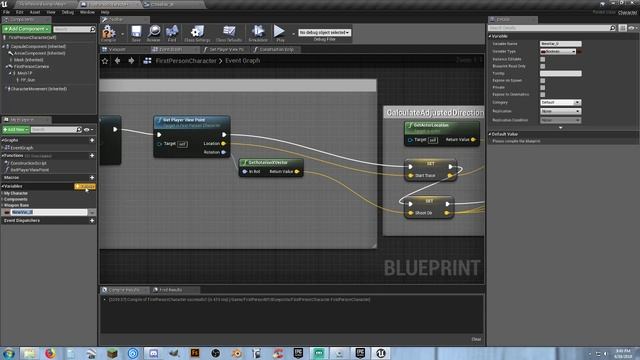Click the add Event Dispatcher plus icon
The image size is (640, 360).
92,220
